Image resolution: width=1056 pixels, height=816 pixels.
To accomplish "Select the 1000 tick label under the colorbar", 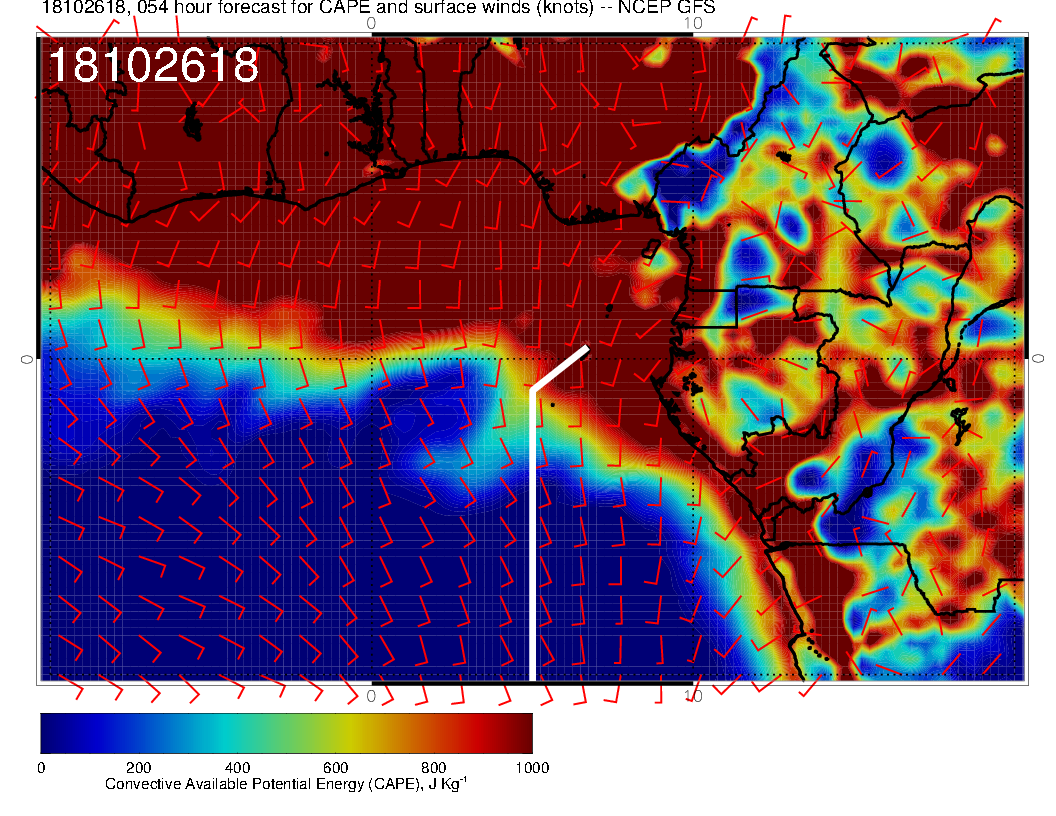I will [x=531, y=768].
